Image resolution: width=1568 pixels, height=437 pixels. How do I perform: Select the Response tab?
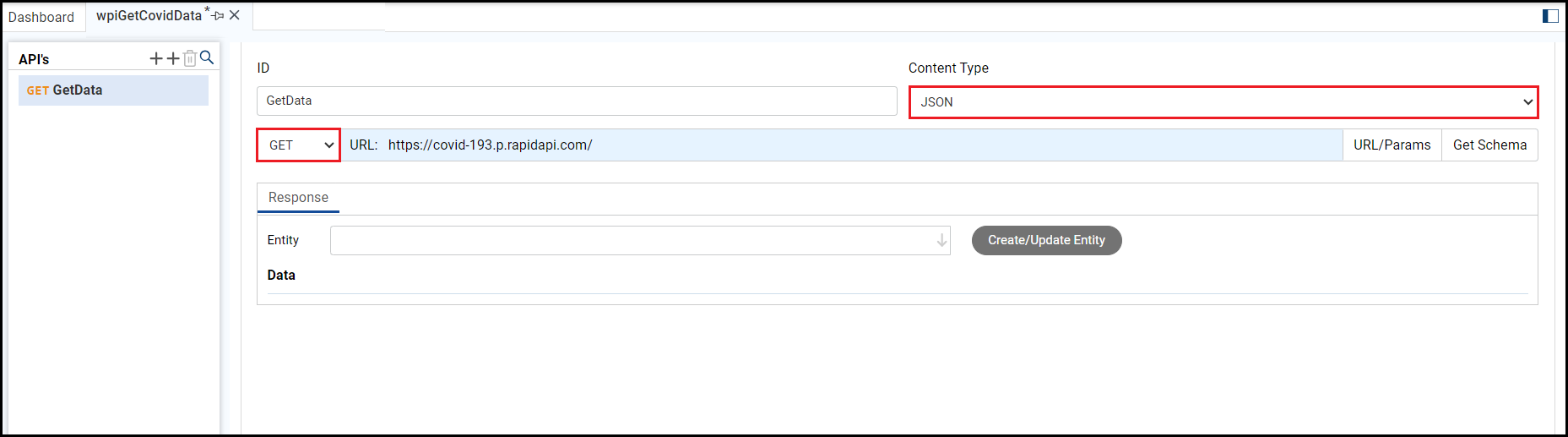[298, 198]
